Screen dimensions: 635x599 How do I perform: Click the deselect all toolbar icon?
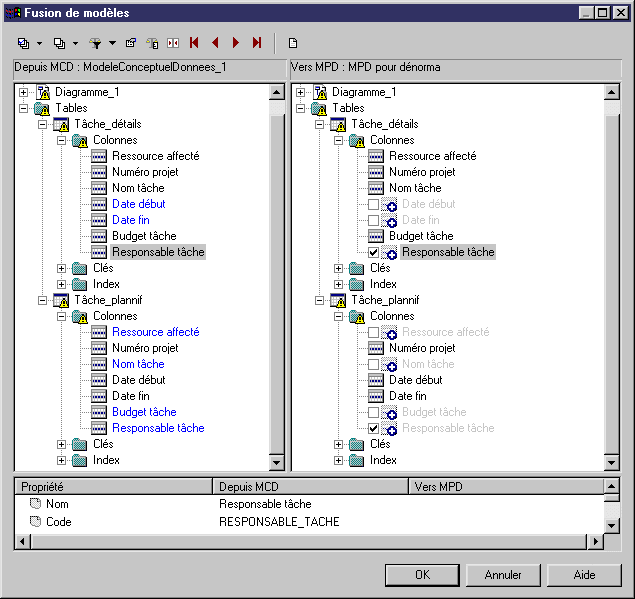tap(60, 43)
